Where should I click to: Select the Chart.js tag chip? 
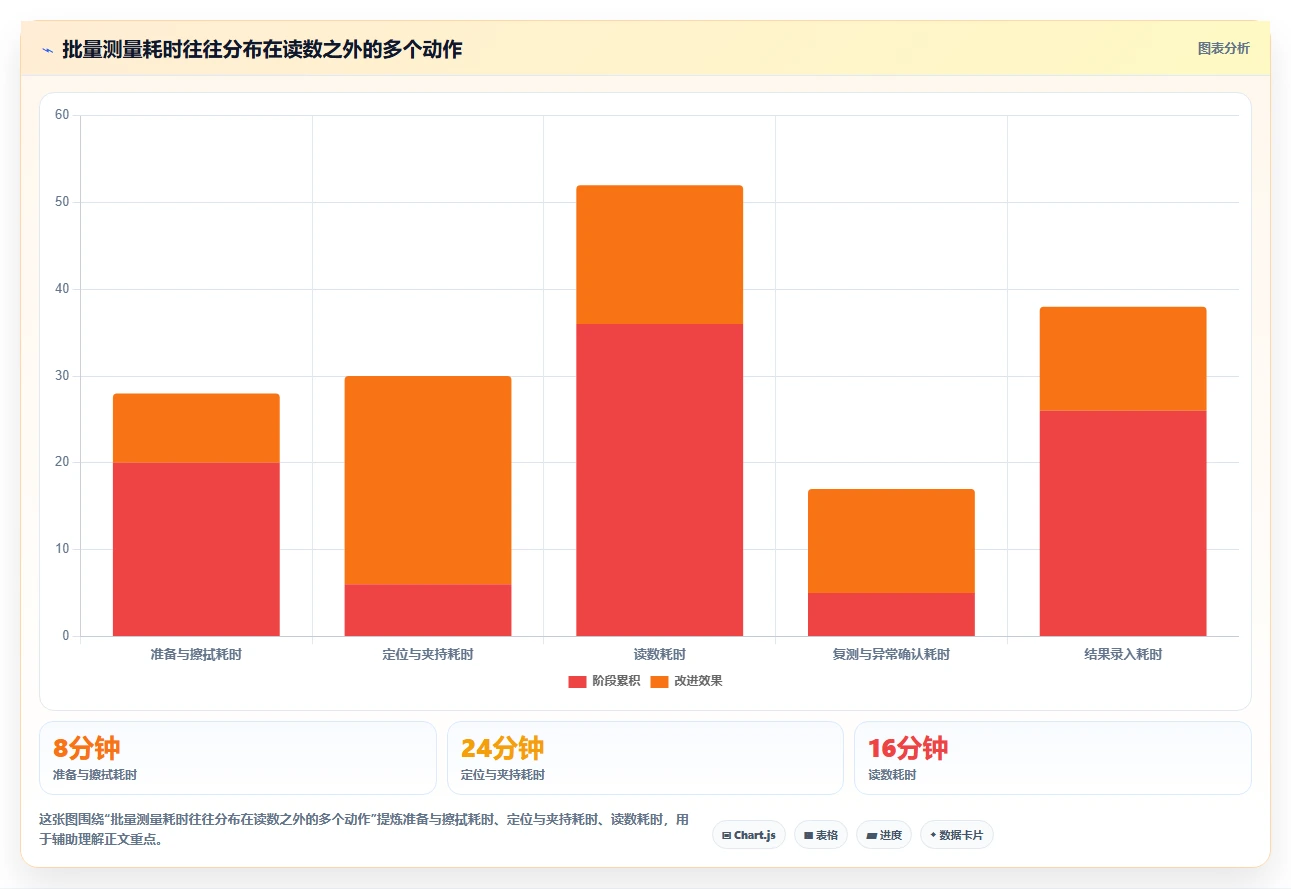coord(749,835)
